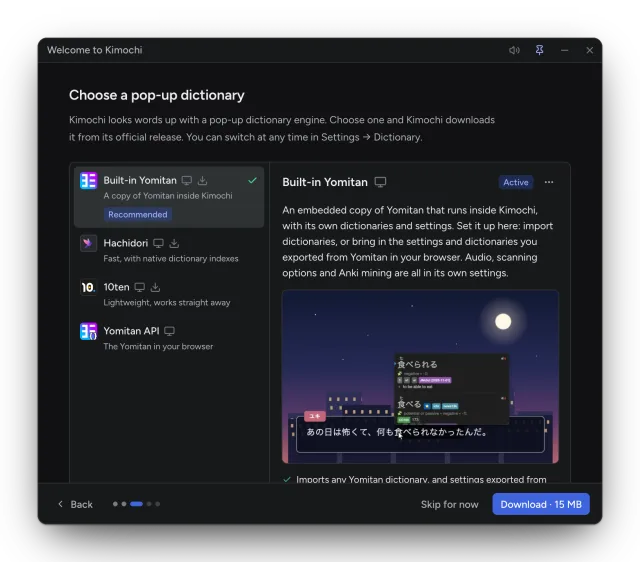This screenshot has width=640, height=562.
Task: Select the Built-in Yomitan logo icon
Action: [x=88, y=180]
